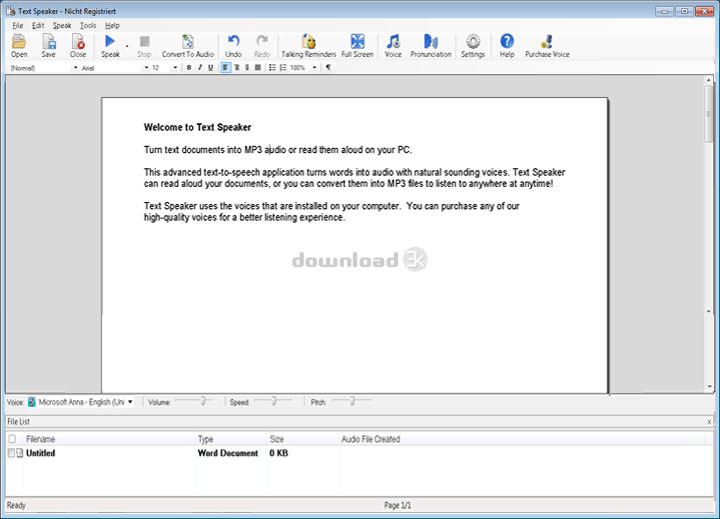This screenshot has height=519, width=720.
Task: Open Talking Reminders
Action: [x=309, y=45]
